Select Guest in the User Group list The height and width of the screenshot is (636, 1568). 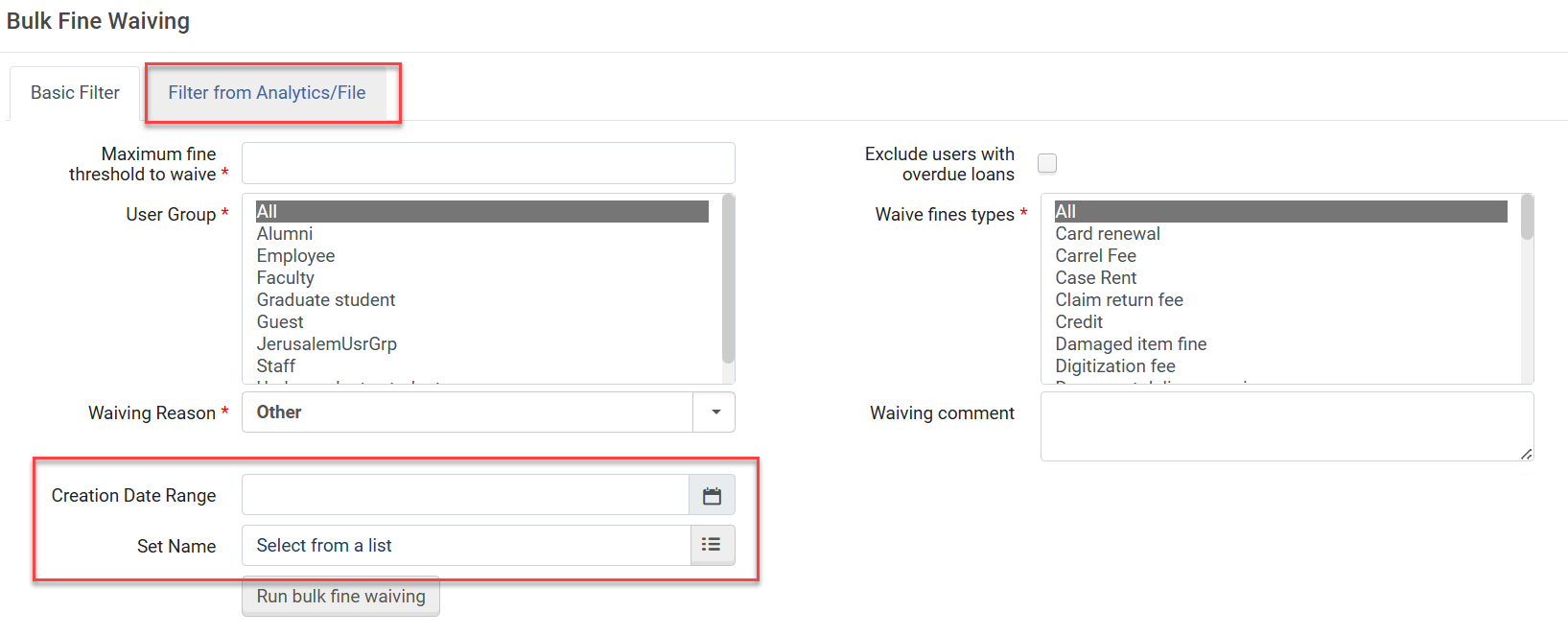482,321
